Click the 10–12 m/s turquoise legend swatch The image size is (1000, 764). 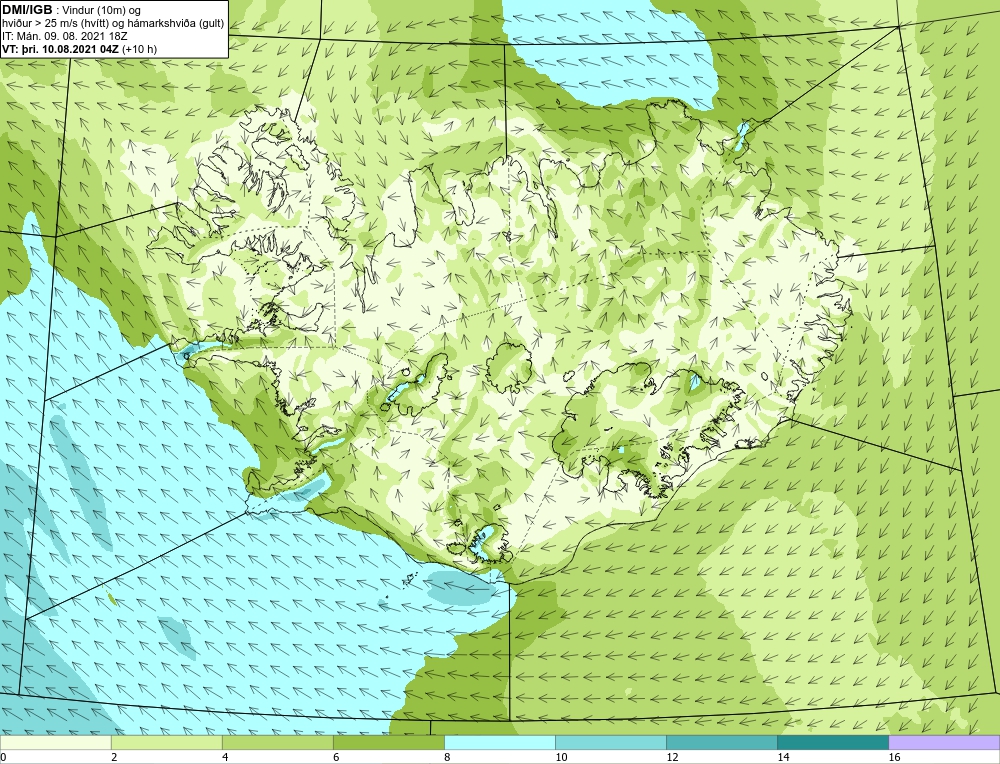click(610, 742)
